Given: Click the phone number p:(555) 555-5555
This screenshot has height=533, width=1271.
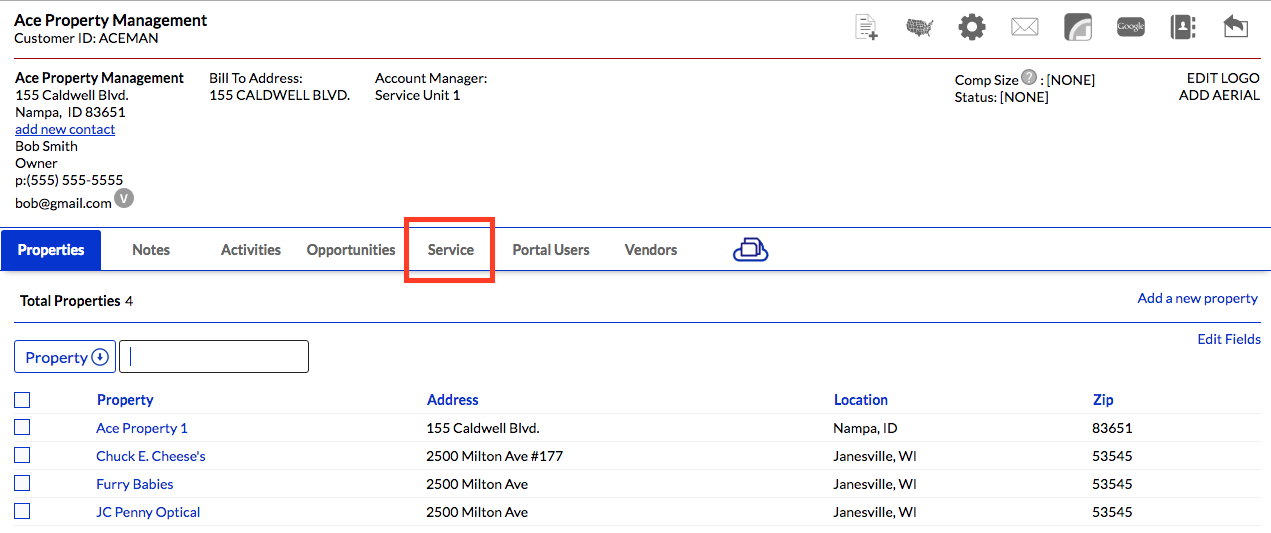Looking at the screenshot, I should pyautogui.click(x=69, y=180).
